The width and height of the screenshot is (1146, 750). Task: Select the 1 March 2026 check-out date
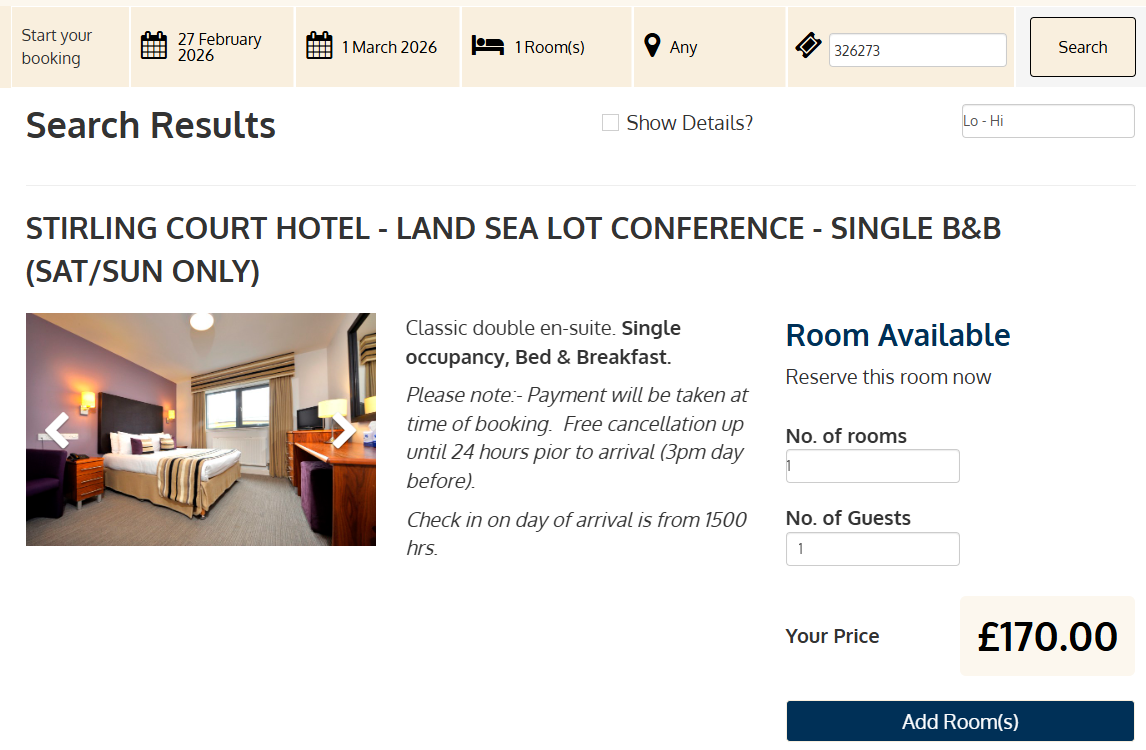pos(389,47)
